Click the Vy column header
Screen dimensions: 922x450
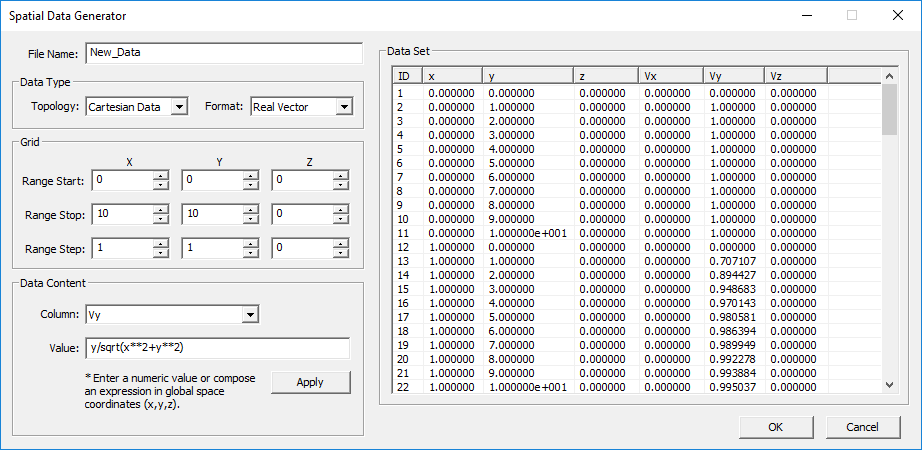(x=733, y=76)
